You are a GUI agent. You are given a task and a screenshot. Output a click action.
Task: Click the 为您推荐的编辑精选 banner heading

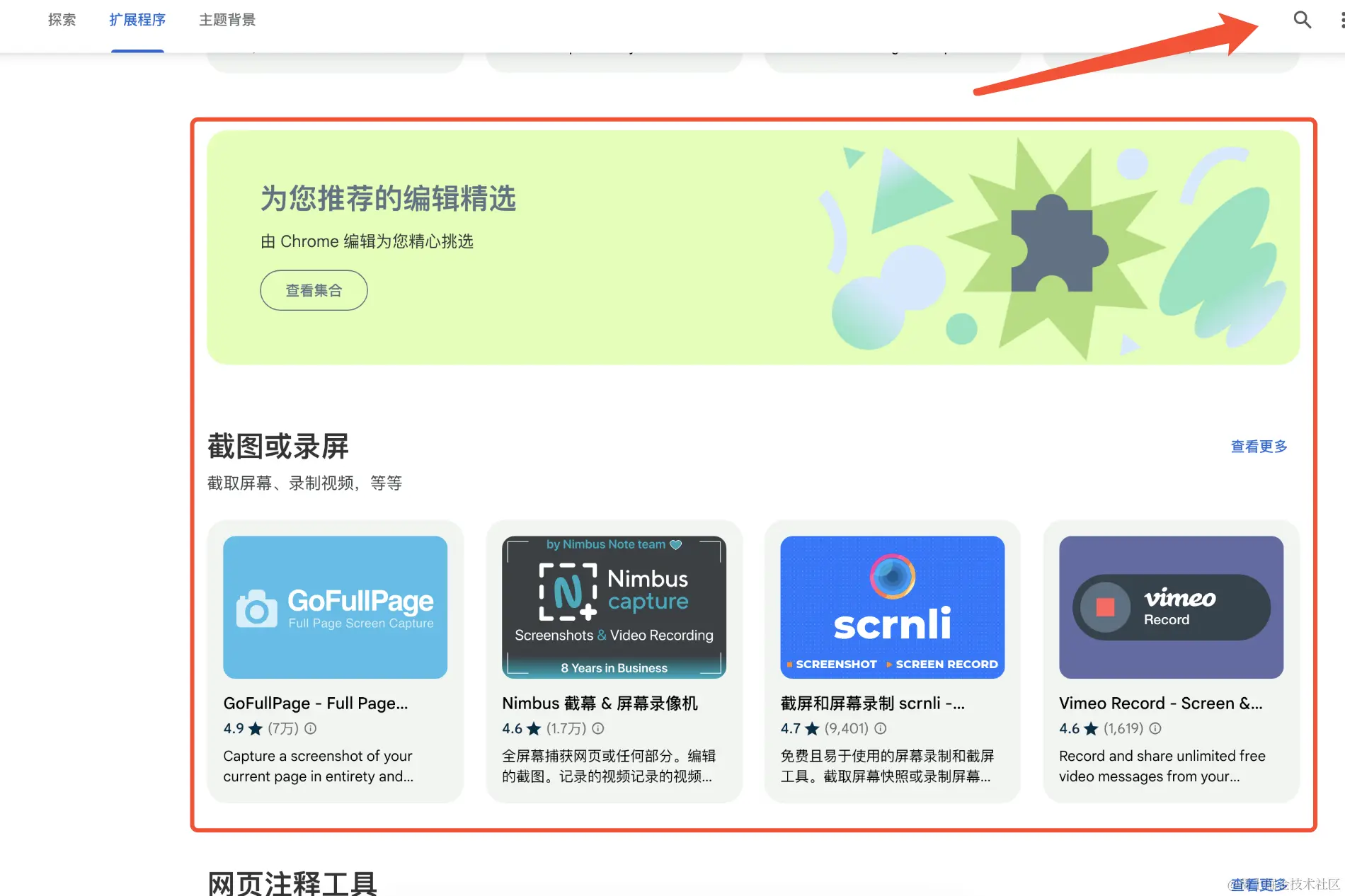pyautogui.click(x=388, y=198)
